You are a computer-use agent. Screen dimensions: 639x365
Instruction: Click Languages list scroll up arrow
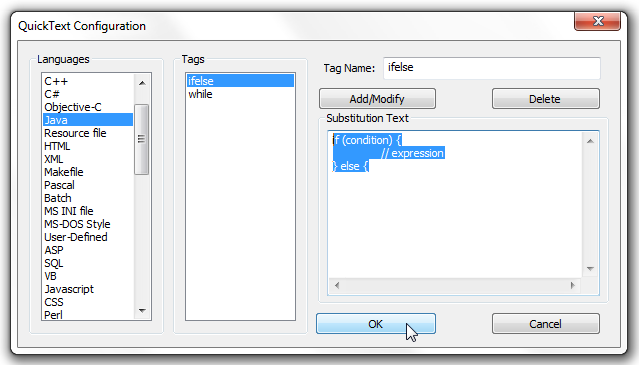[x=142, y=83]
